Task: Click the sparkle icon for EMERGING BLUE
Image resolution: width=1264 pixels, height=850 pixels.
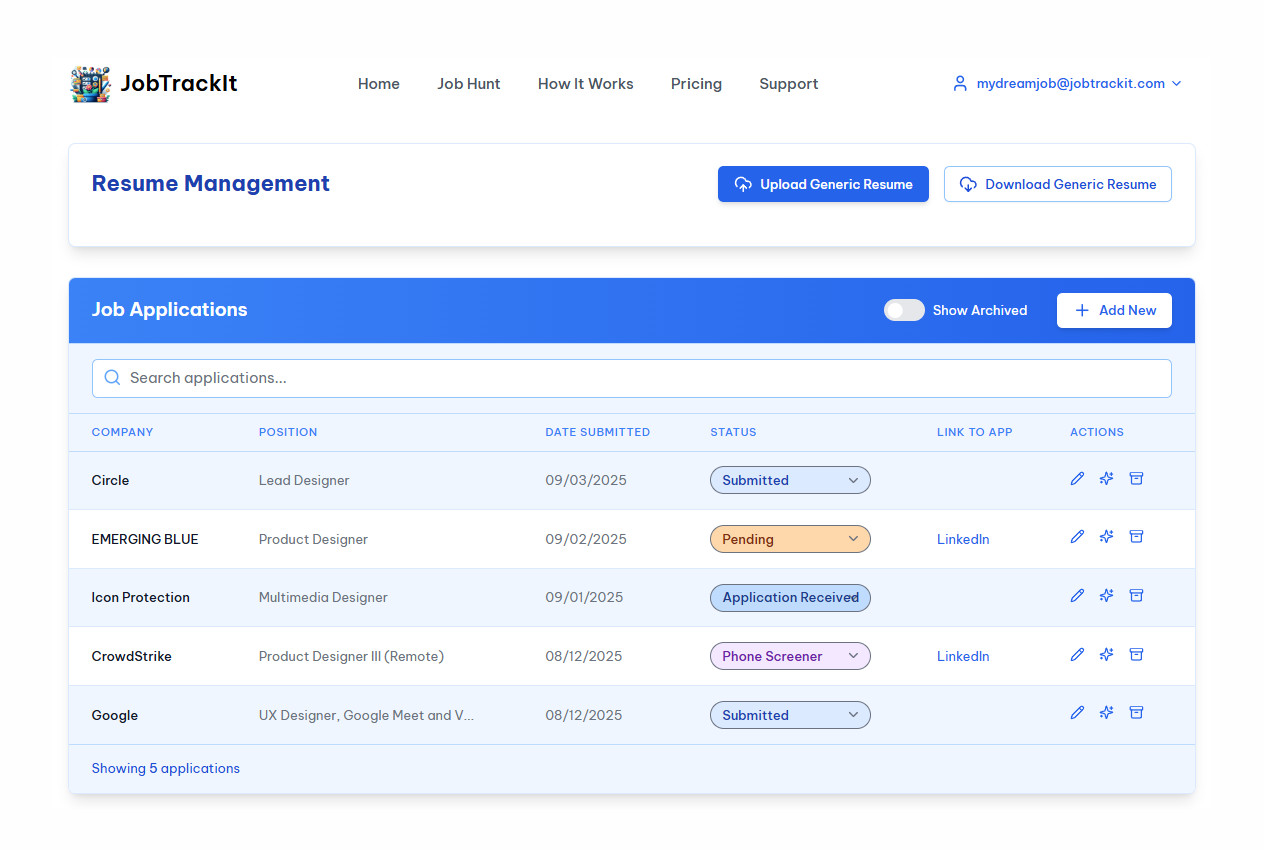Action: tap(1106, 536)
